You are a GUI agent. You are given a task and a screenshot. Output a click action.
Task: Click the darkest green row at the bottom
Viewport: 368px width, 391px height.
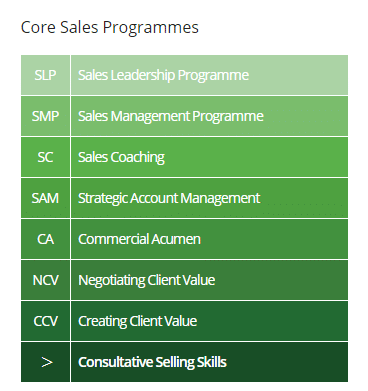click(184, 362)
